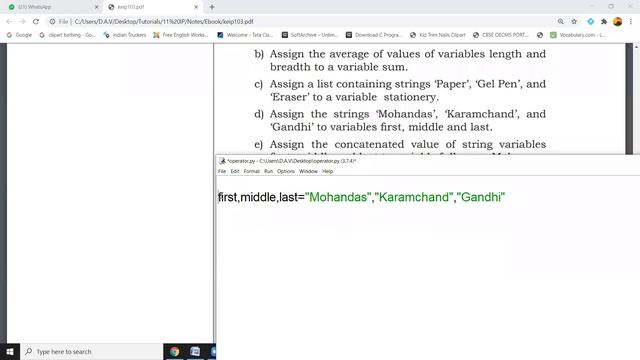This screenshot has height=360, width=640.
Task: Open the Chrome profile avatar
Action: tap(618, 22)
